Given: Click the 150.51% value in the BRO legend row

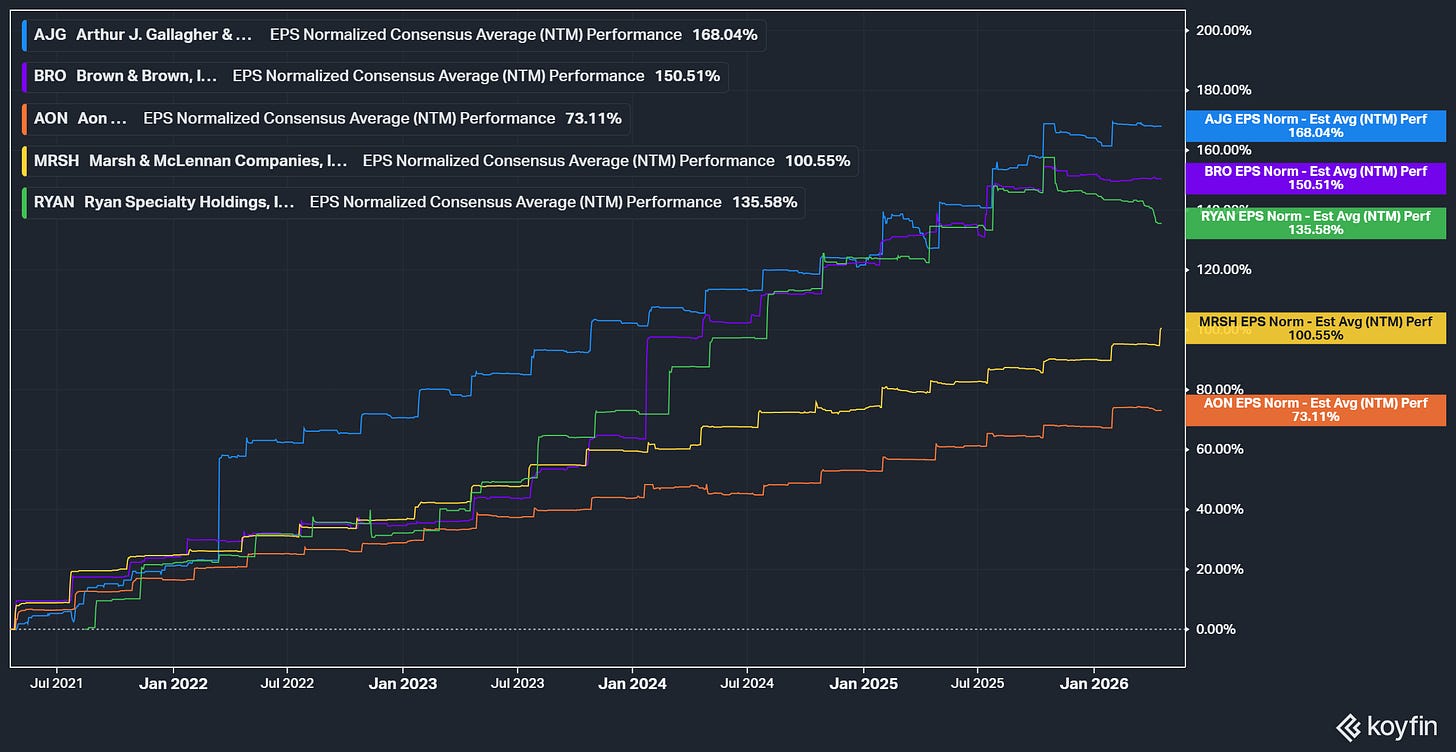Looking at the screenshot, I should (687, 76).
